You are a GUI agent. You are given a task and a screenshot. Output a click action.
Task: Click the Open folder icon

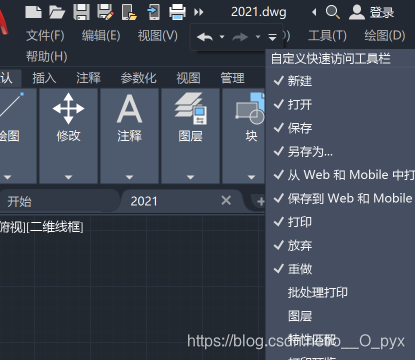(57, 12)
